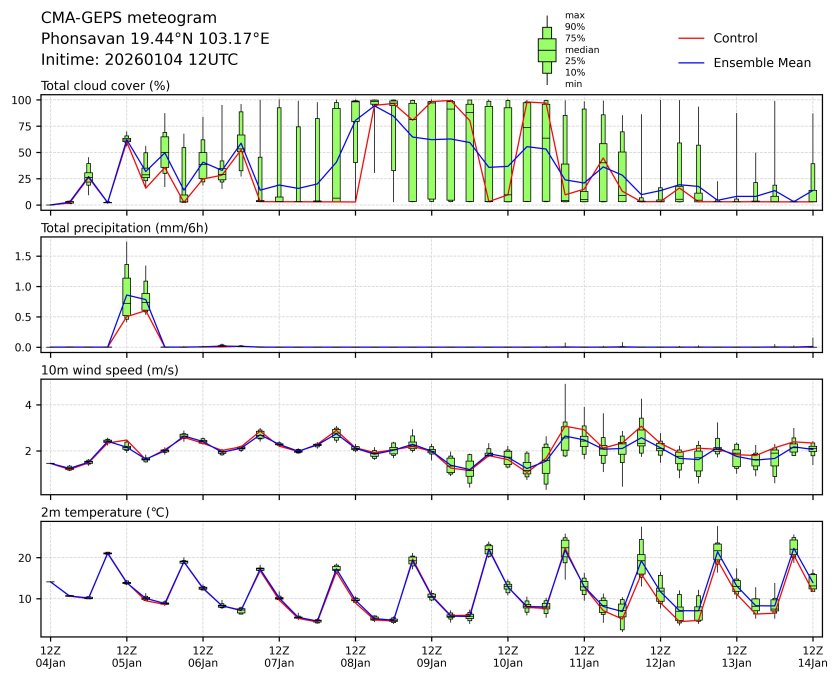839x680 pixels.
Task: Click the "CMA-GEPS meteogram" title
Action: tap(122, 18)
